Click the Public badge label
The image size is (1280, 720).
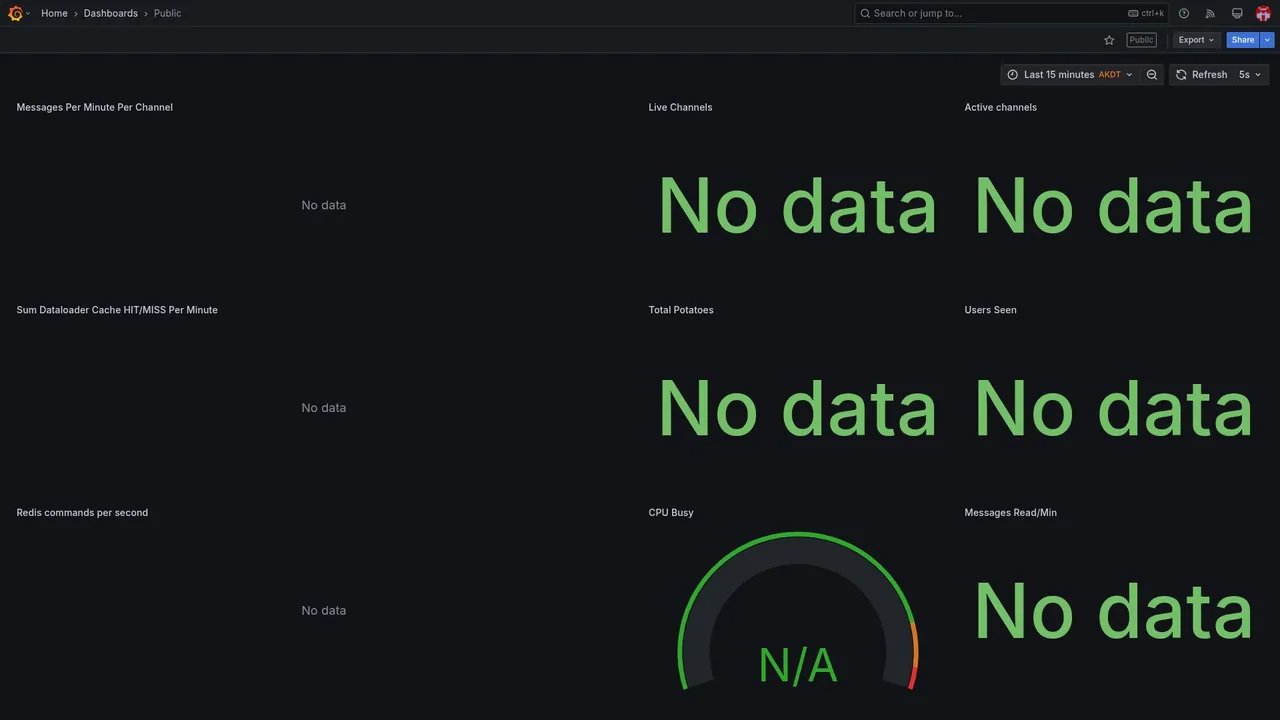[x=1141, y=40]
